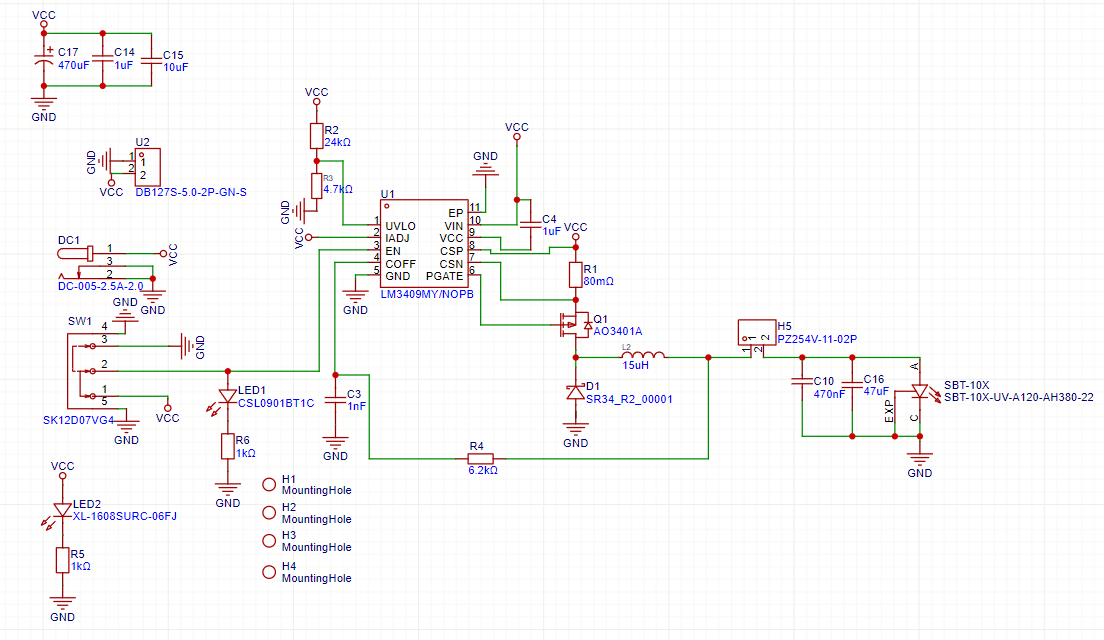Click the R2 24kΩ resistor

(x=316, y=136)
